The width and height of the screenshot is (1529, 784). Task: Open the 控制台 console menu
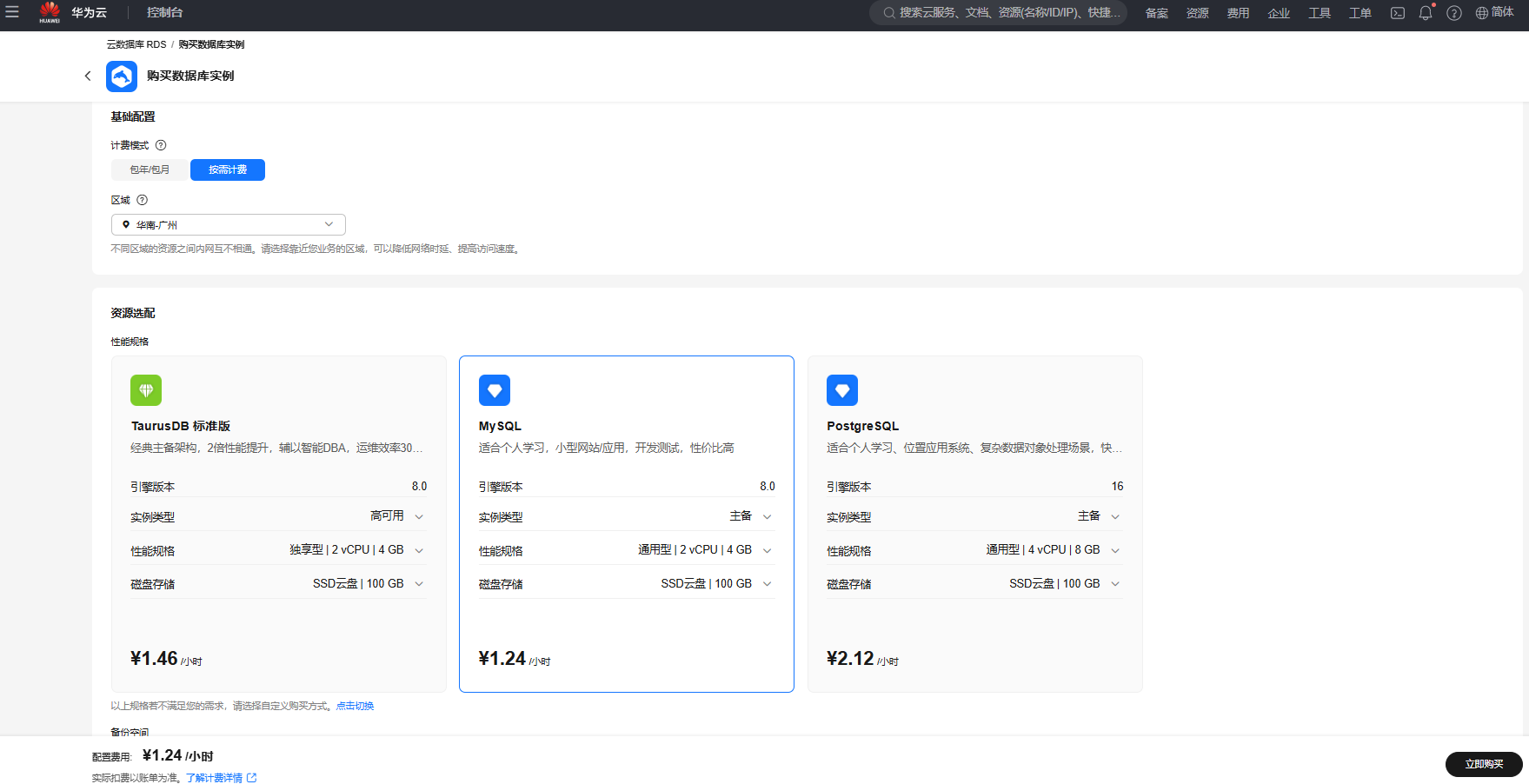(164, 13)
